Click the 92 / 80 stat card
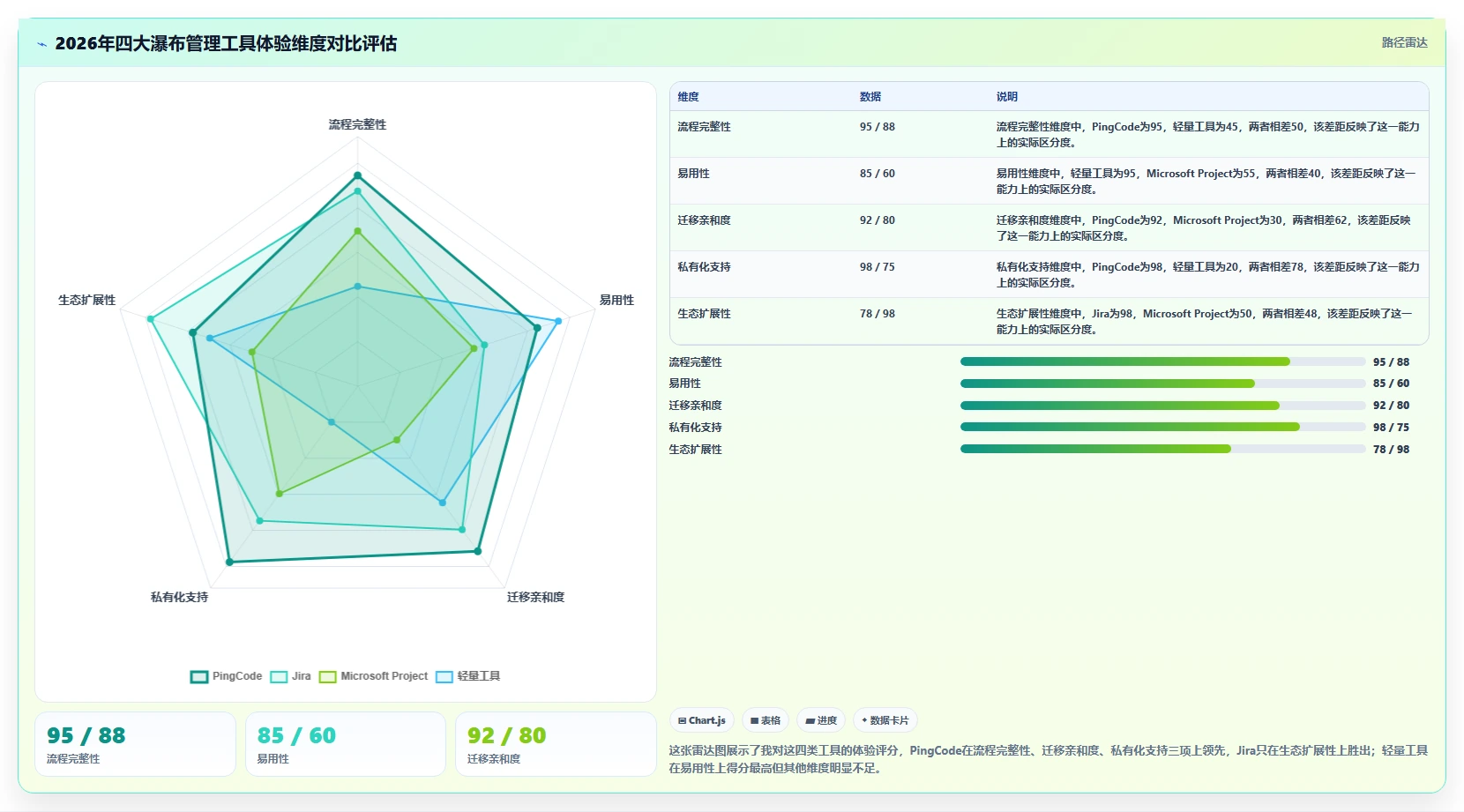 [x=556, y=744]
